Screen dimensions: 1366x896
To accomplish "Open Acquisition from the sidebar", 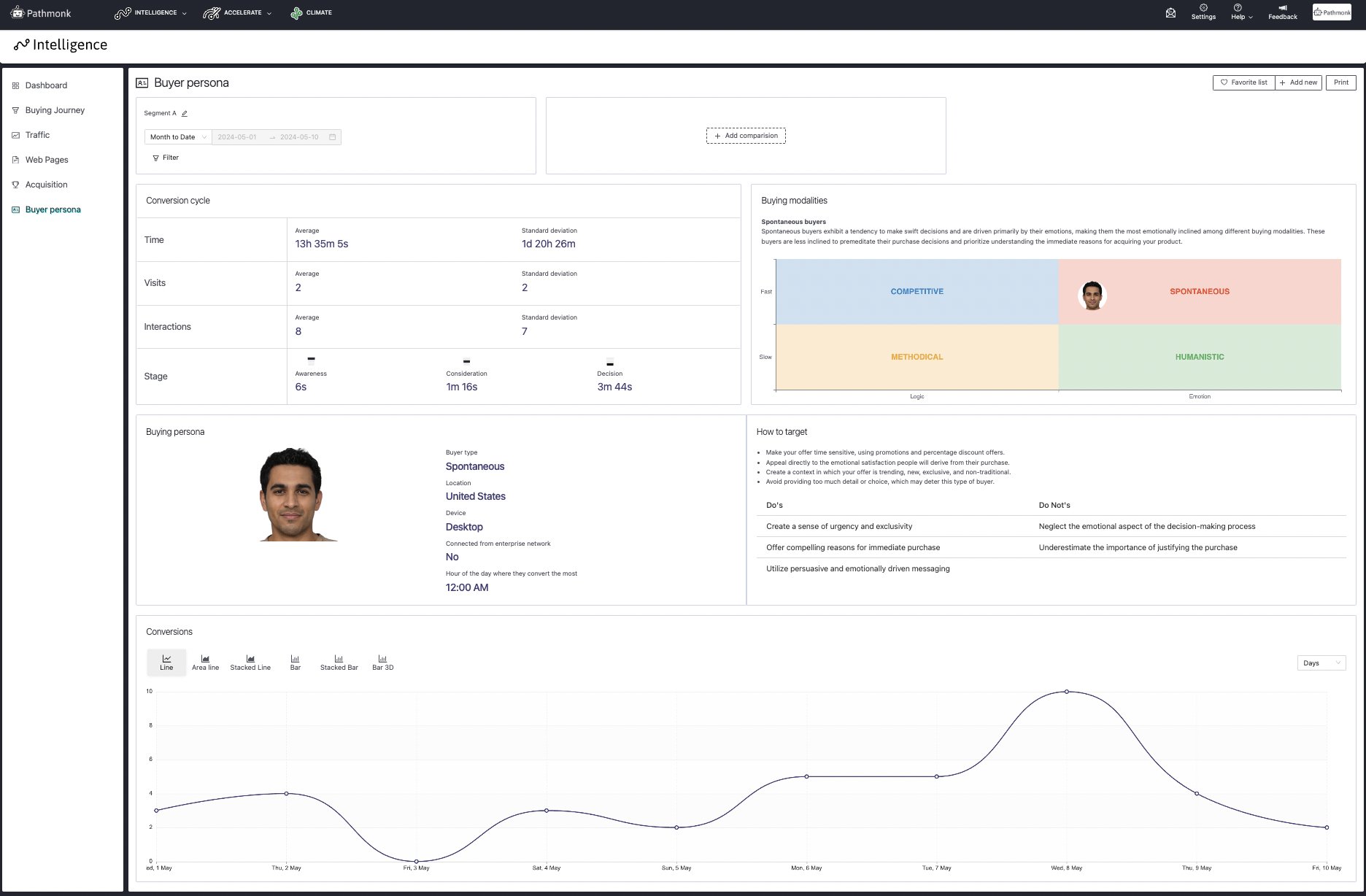I will tap(48, 185).
